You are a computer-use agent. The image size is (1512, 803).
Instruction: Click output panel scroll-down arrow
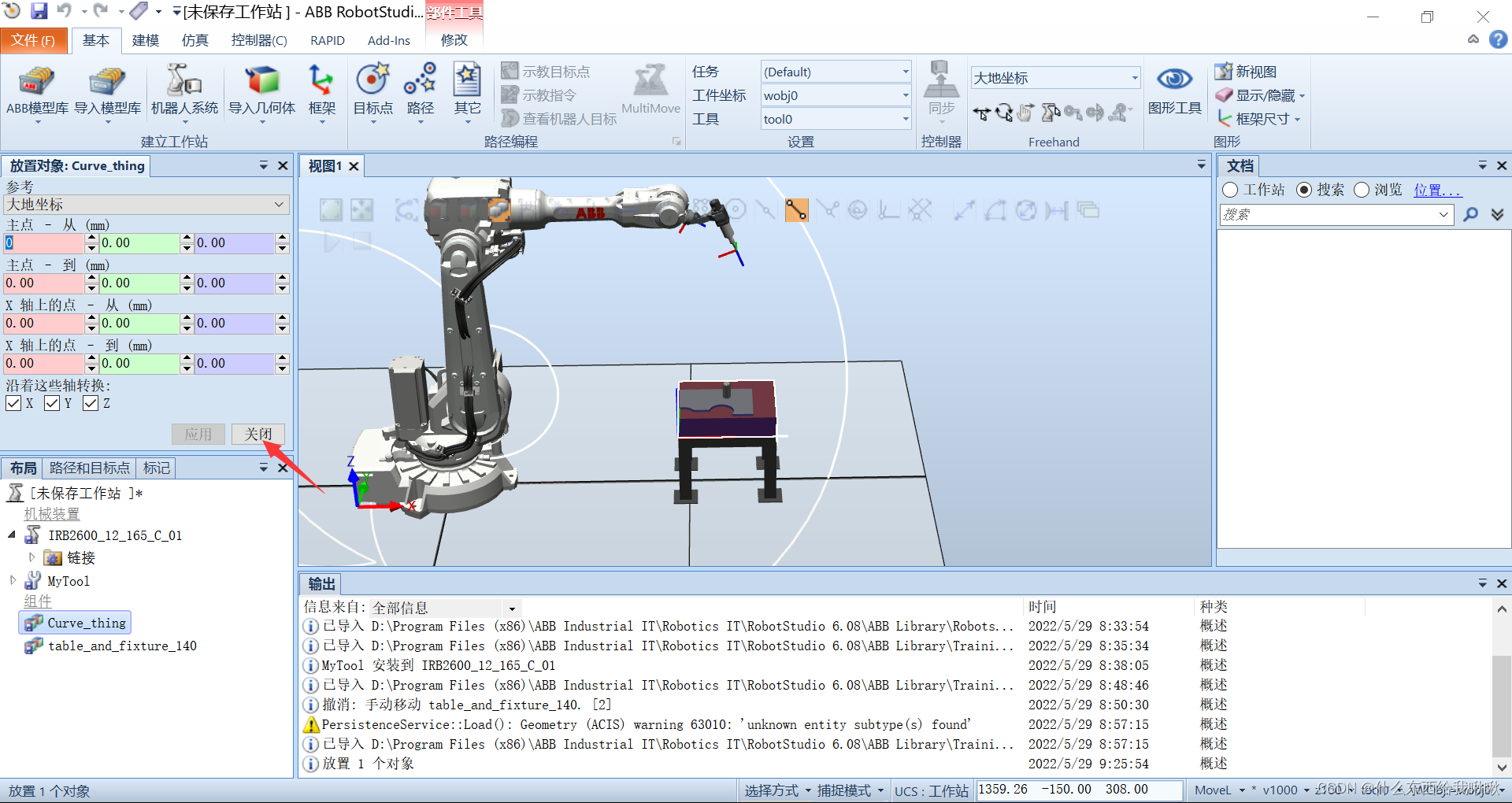[x=1502, y=767]
